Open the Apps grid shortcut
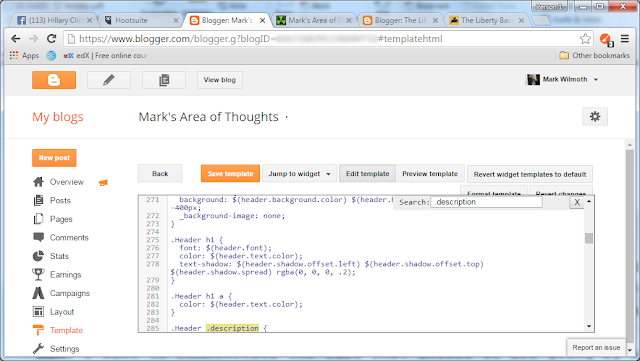The image size is (640, 361). tap(24, 56)
